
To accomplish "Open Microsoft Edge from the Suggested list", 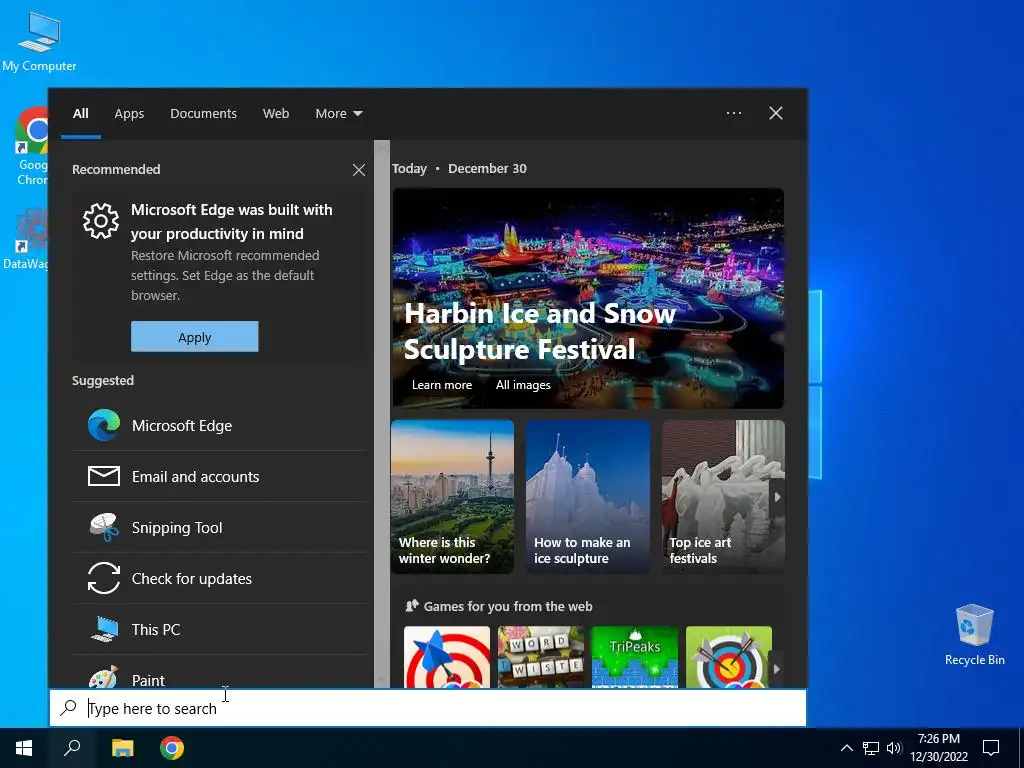I will coord(219,426).
